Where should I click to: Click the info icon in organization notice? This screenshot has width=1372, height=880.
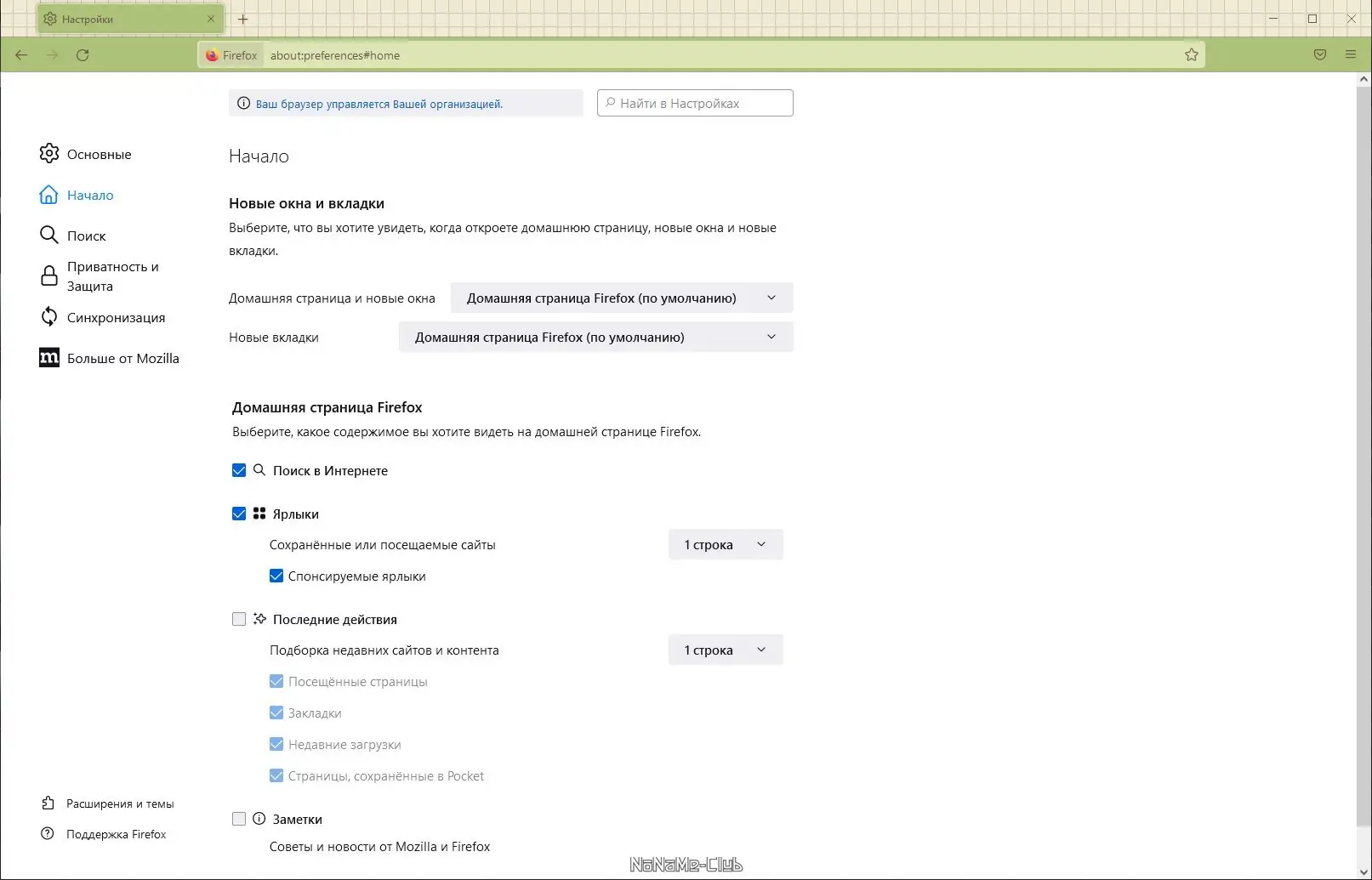pyautogui.click(x=243, y=104)
